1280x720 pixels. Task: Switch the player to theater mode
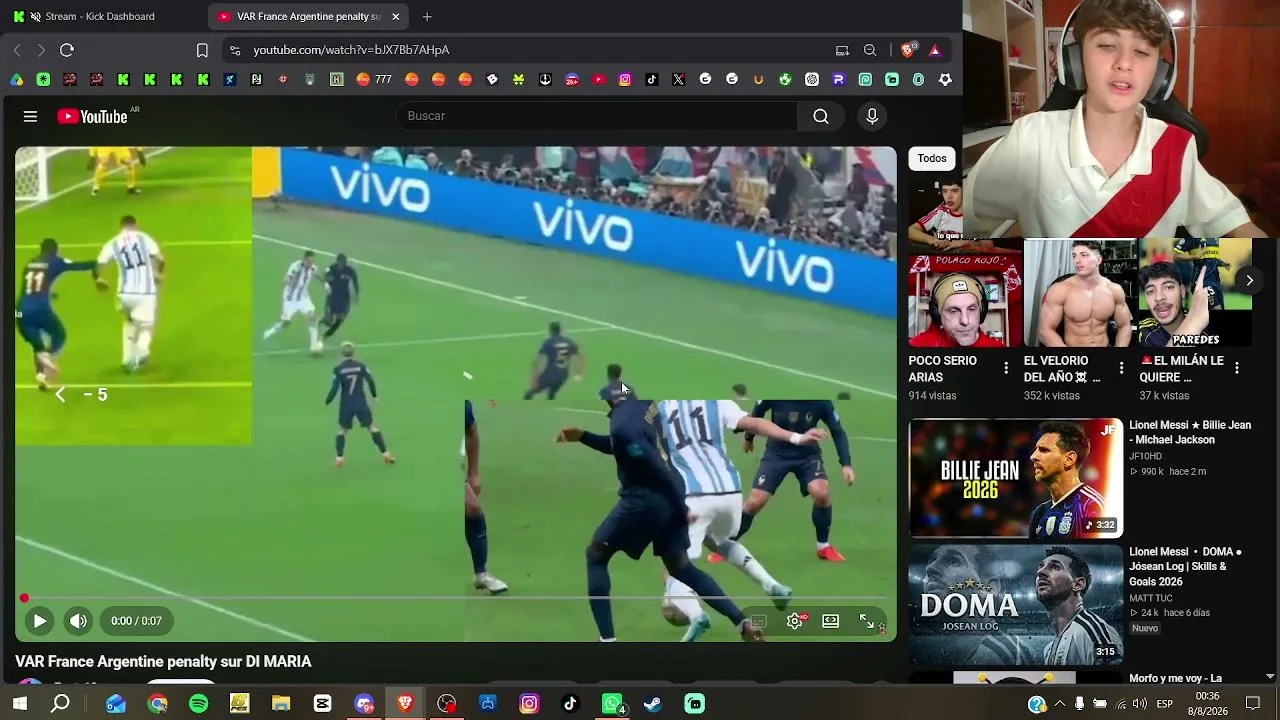831,621
